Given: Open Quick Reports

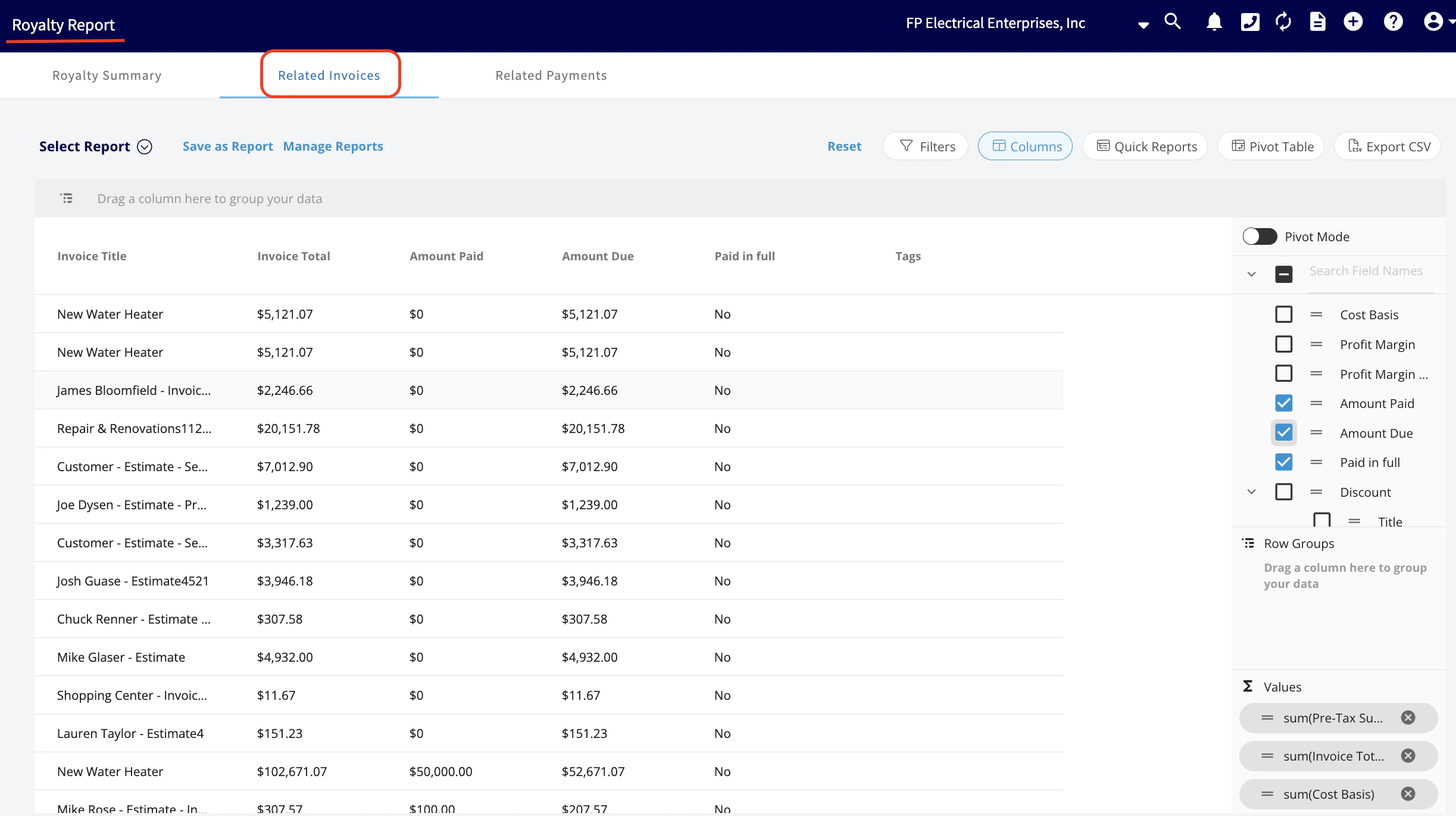Looking at the screenshot, I should click(1145, 147).
